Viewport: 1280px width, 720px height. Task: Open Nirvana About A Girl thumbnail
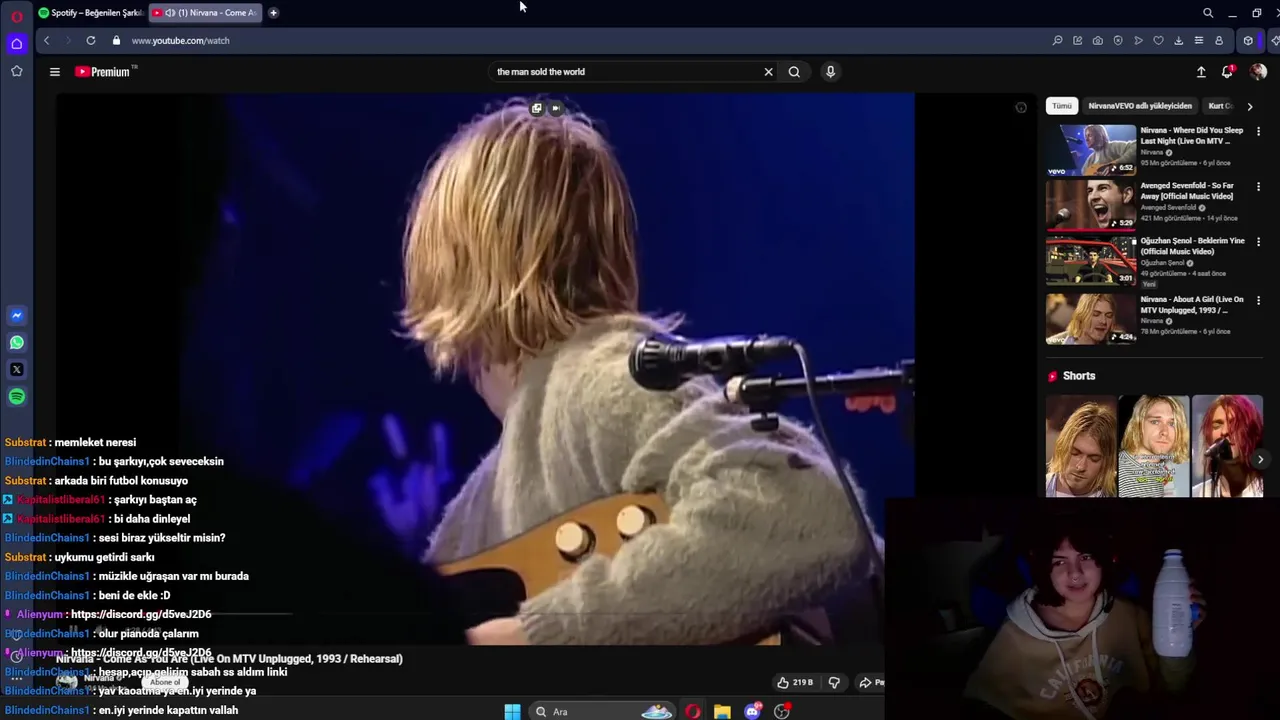(1091, 318)
